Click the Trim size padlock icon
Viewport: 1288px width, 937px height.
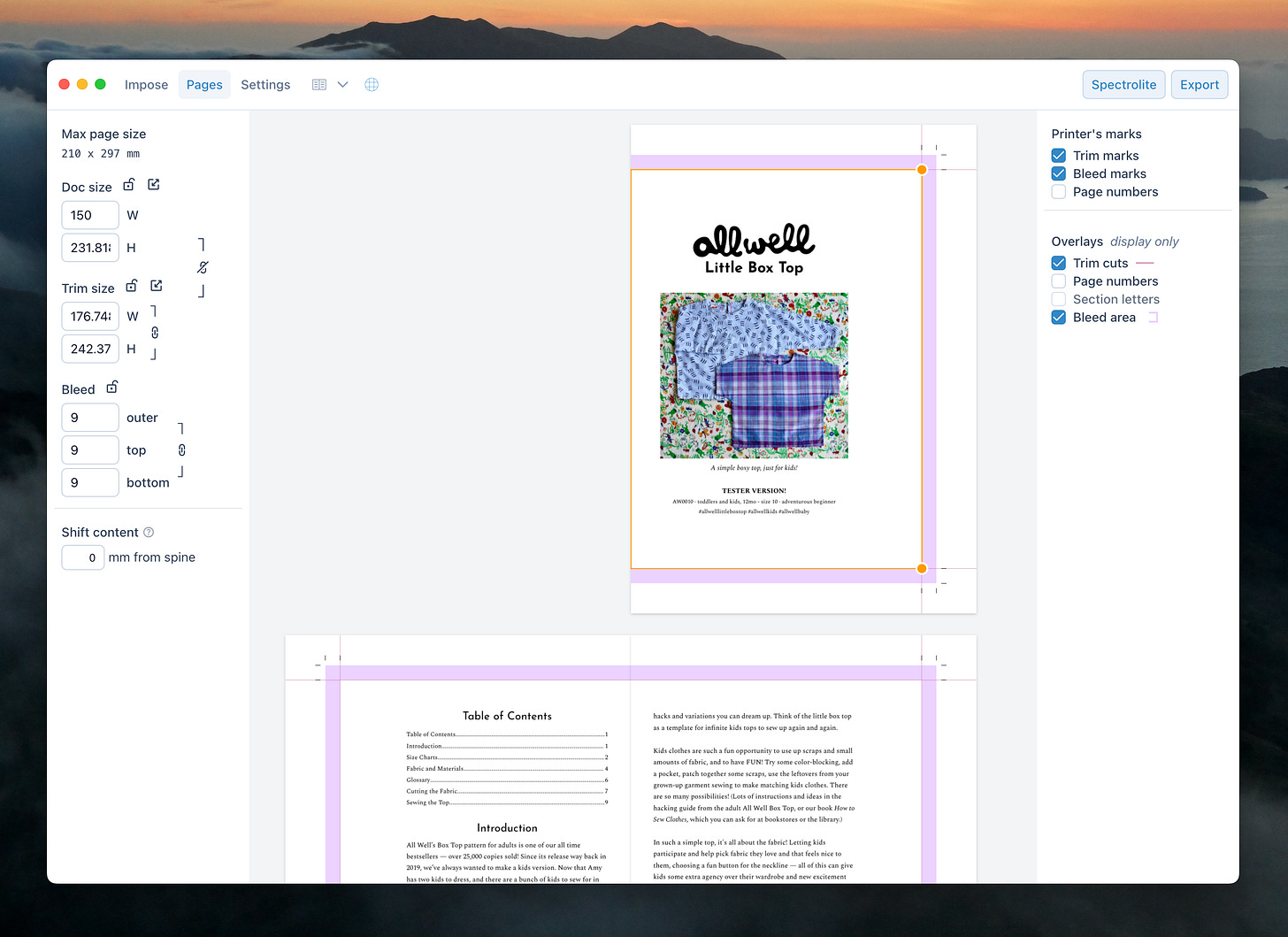[x=132, y=286]
